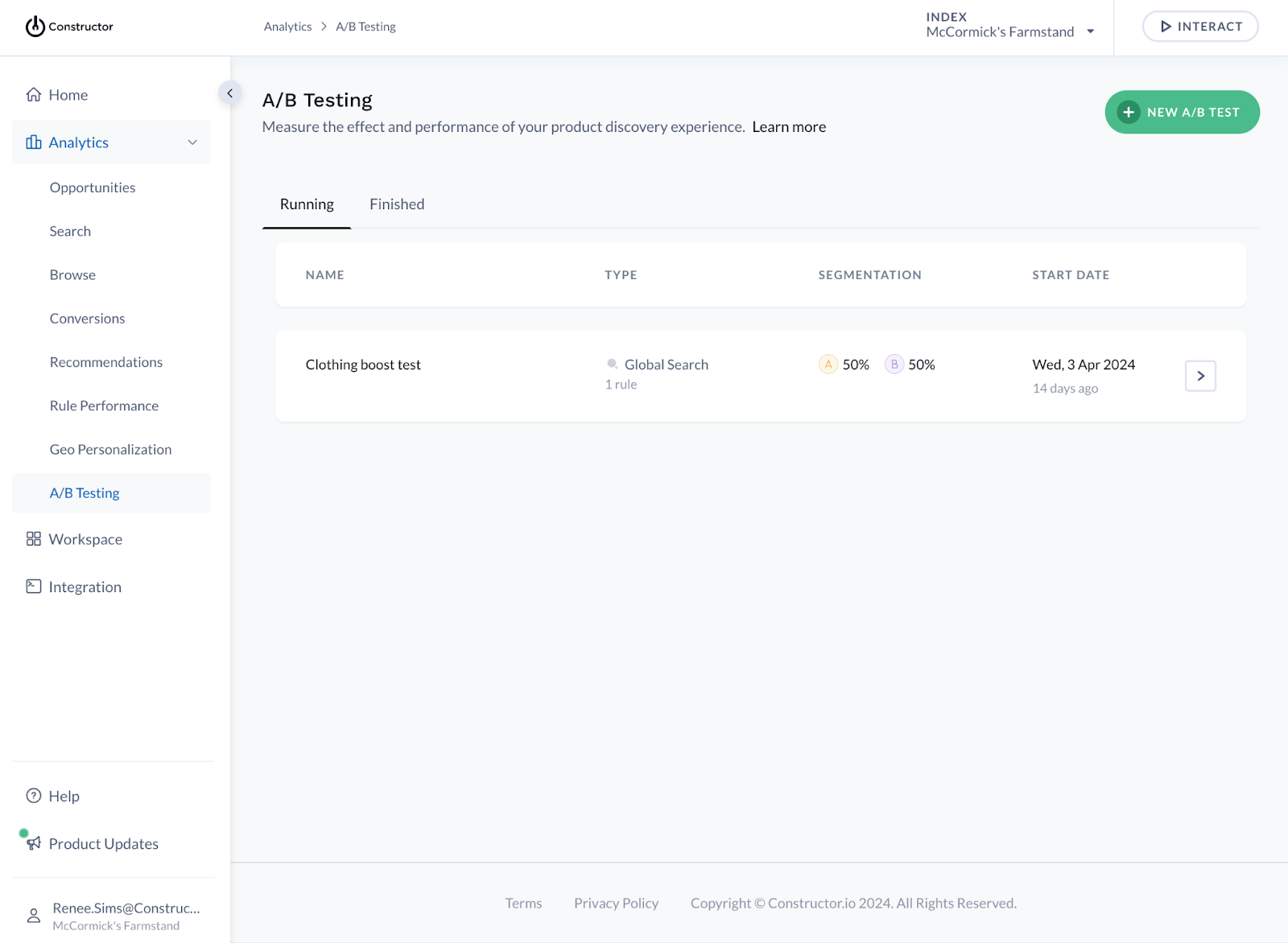1288x943 pixels.
Task: Click the Constructor logo
Action: [x=68, y=27]
